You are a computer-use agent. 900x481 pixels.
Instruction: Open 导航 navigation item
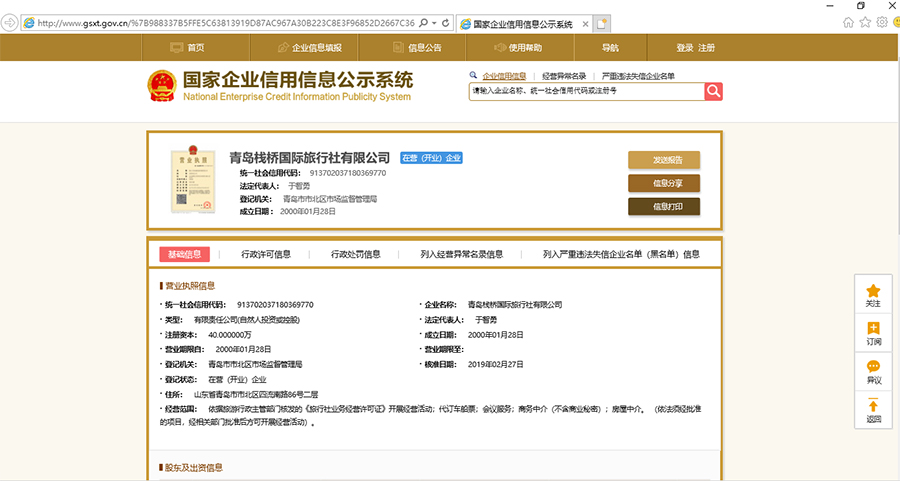(610, 48)
